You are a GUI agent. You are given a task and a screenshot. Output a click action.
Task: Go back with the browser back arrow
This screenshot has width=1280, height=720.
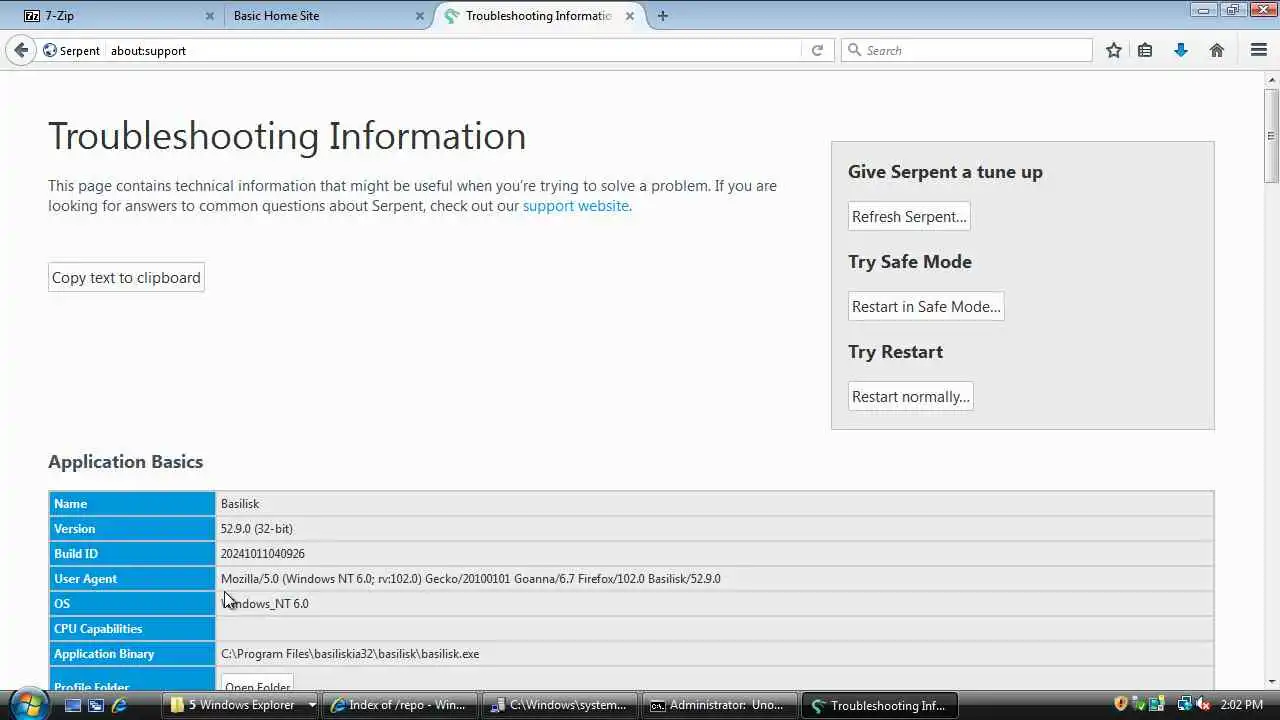click(21, 50)
